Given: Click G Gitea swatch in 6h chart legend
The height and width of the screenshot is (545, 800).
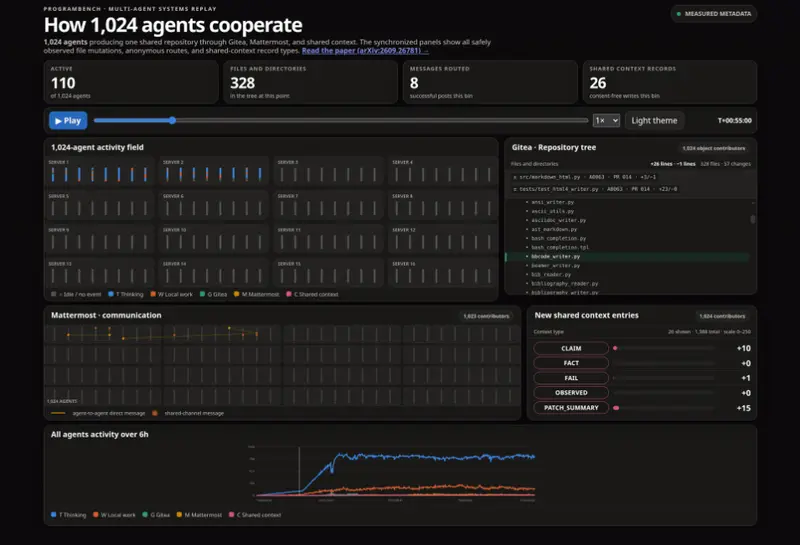Looking at the screenshot, I should tap(145, 514).
